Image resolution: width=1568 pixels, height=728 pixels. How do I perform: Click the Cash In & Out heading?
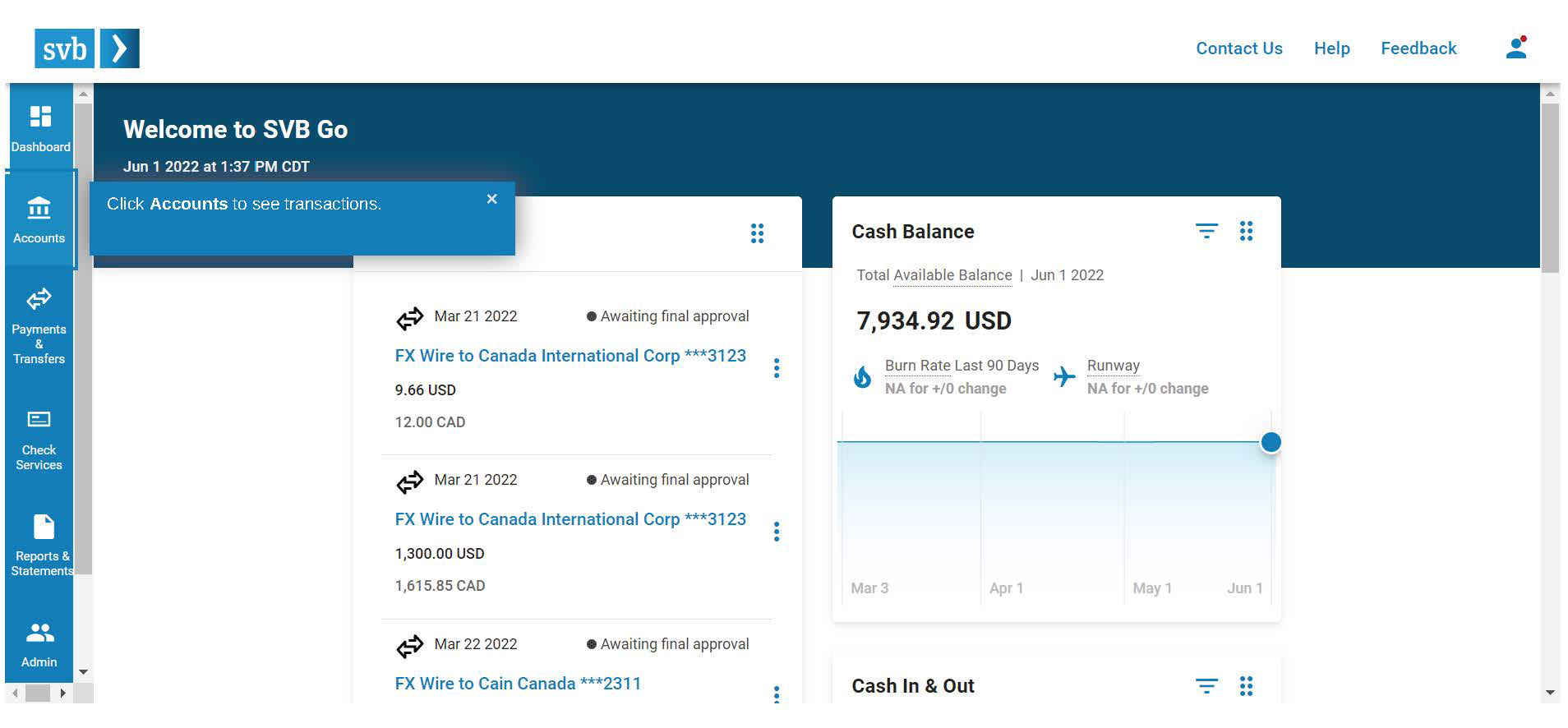[913, 686]
